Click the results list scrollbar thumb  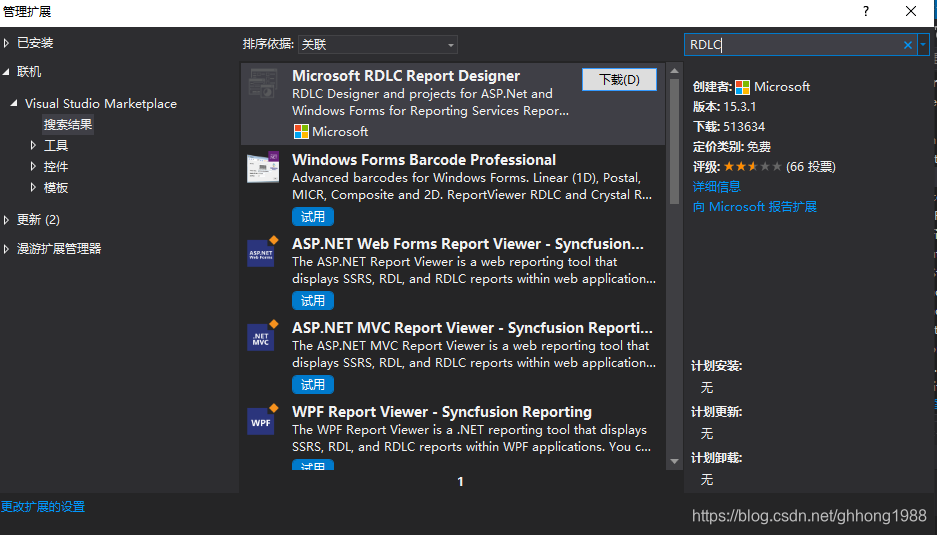(675, 141)
